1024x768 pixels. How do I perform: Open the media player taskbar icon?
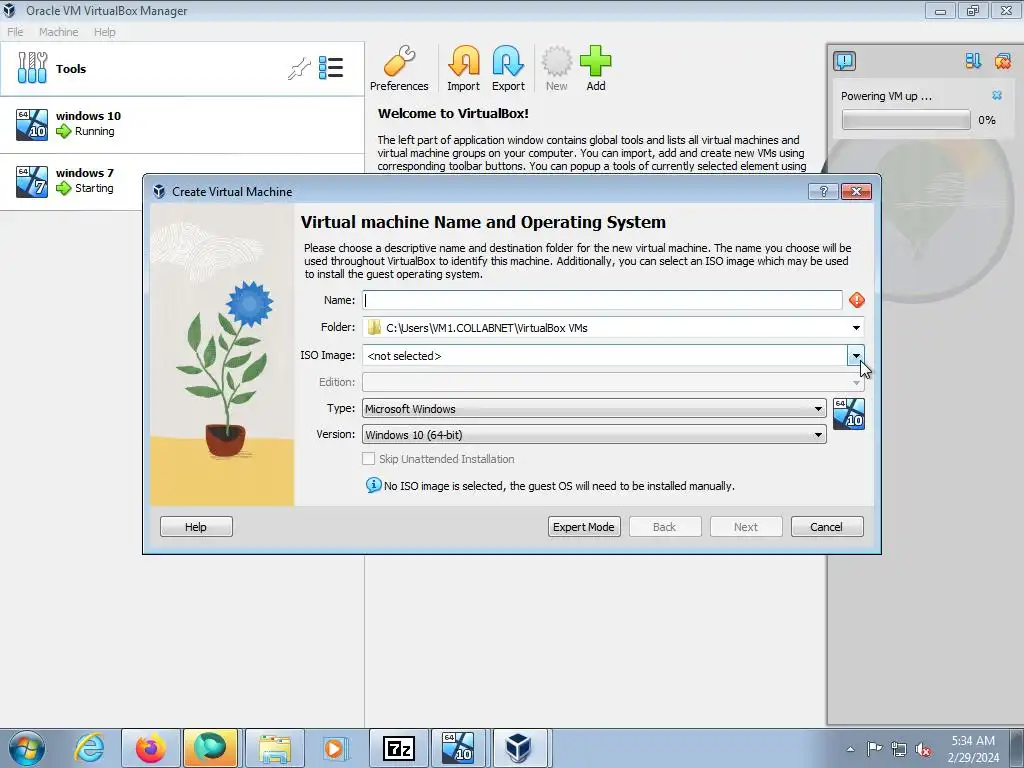(x=336, y=748)
